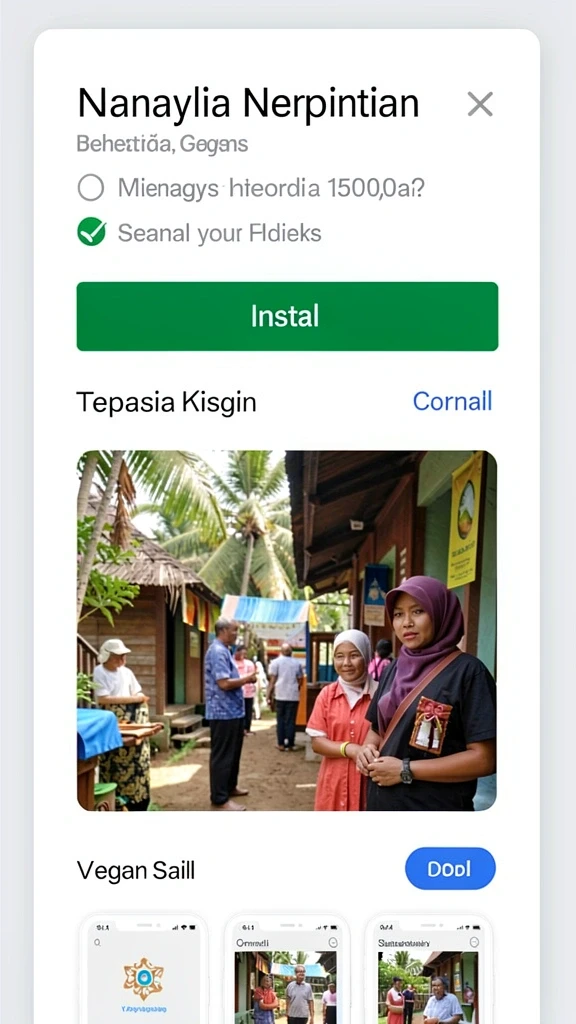Select the Mienagys hteordia radio option
Screen dimensions: 576x1024
91,188
